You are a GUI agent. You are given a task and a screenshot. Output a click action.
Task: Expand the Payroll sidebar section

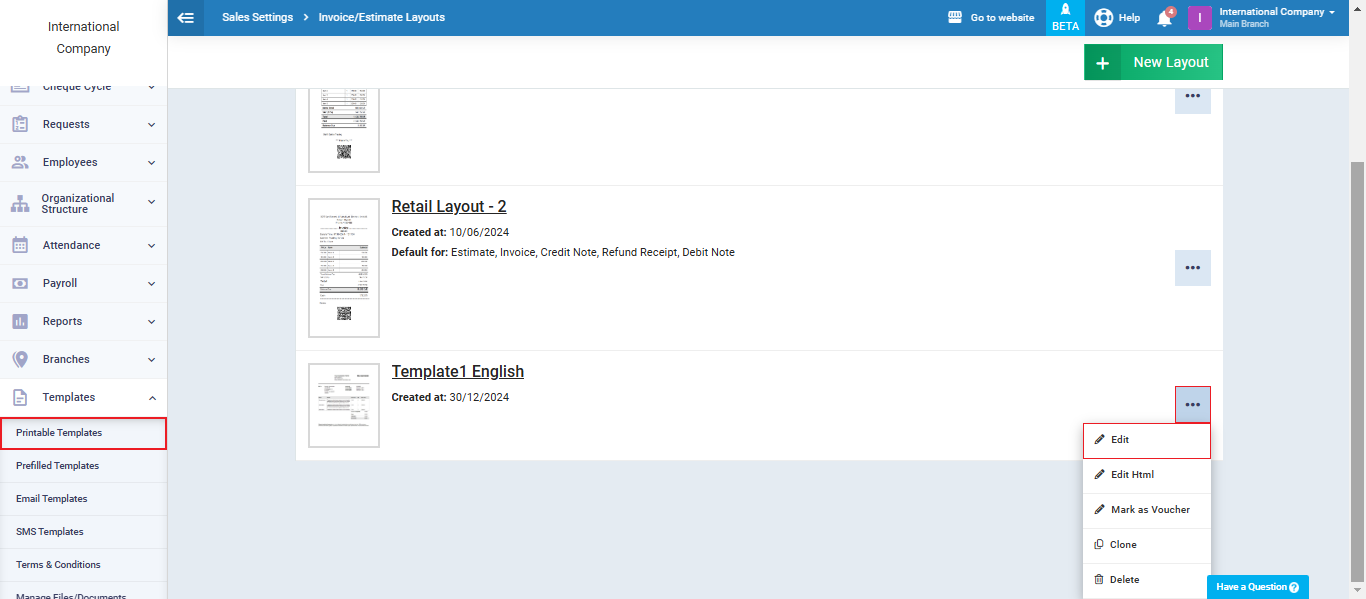click(83, 283)
